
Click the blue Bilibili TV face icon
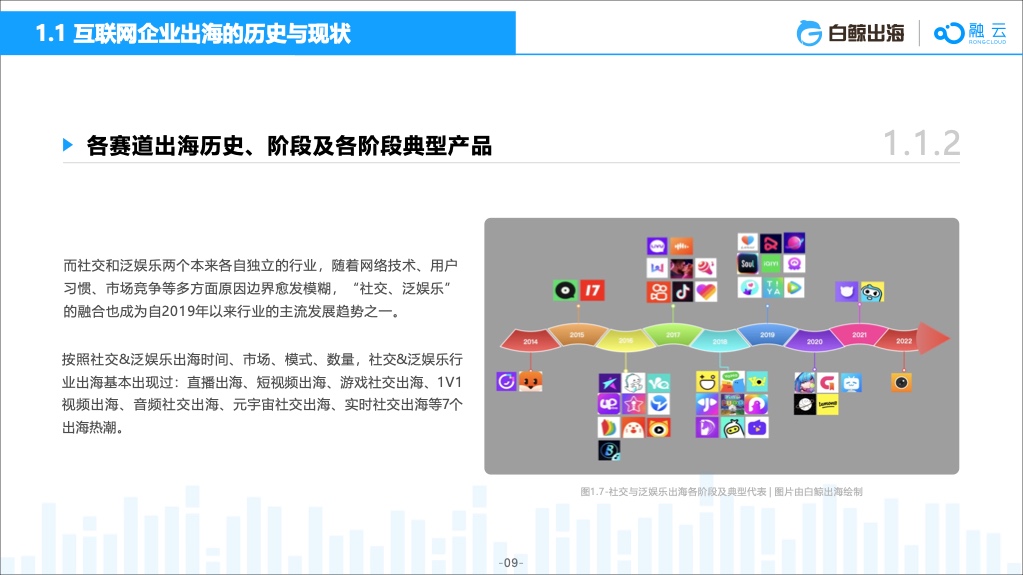pos(851,382)
